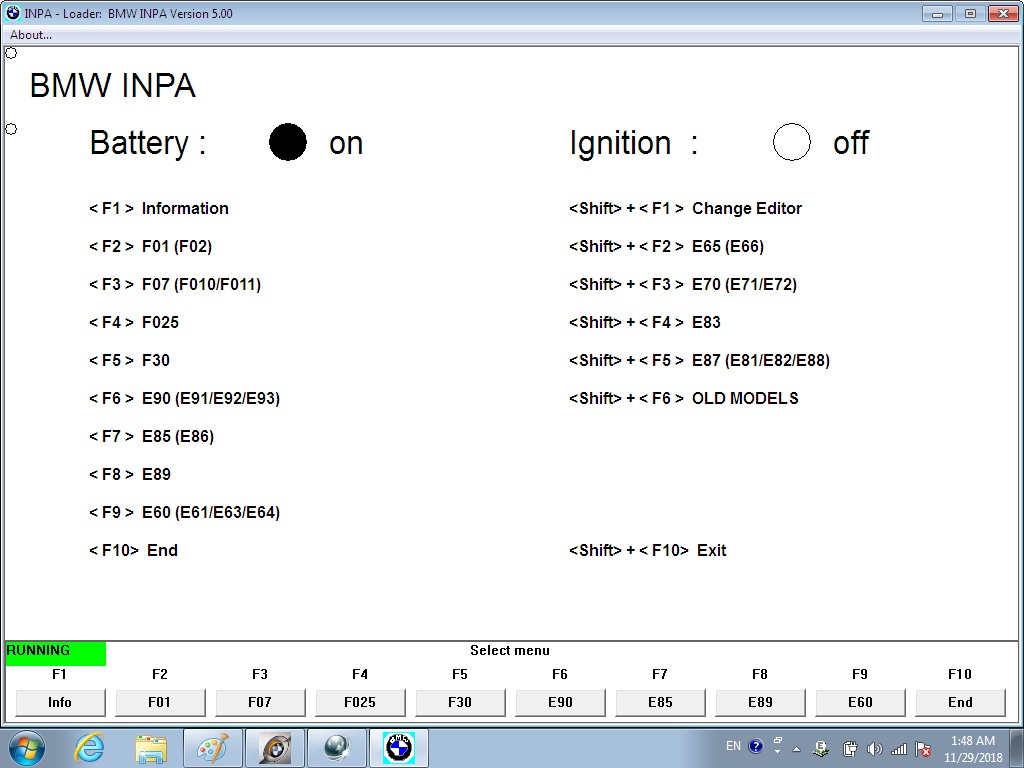Image resolution: width=1024 pixels, height=768 pixels.
Task: Launch Internet Explorer from the taskbar
Action: click(x=89, y=748)
